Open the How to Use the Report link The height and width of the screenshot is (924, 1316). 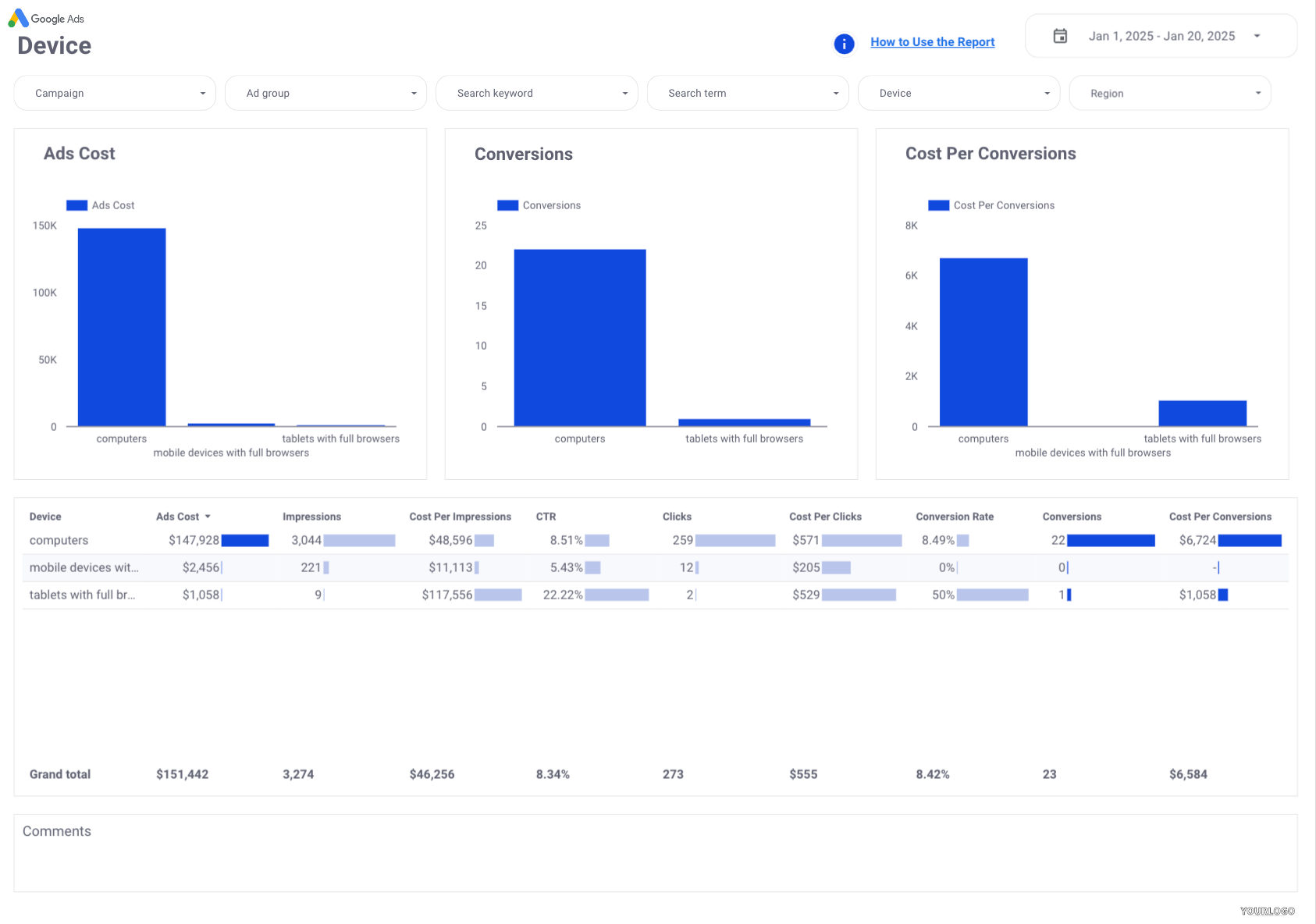[932, 42]
